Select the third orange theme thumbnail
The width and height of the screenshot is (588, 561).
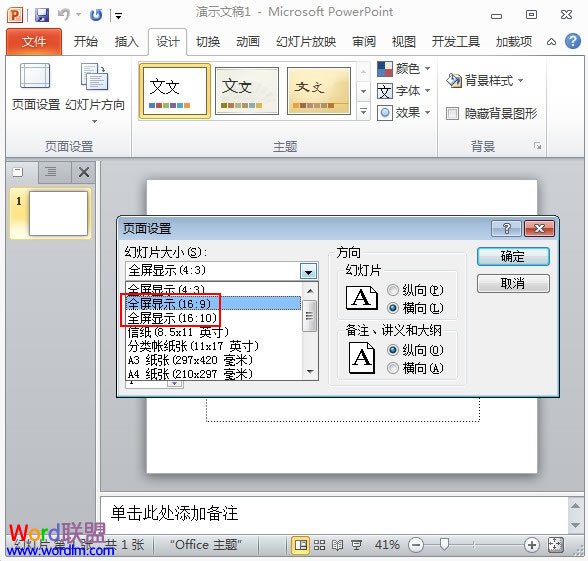tap(318, 91)
